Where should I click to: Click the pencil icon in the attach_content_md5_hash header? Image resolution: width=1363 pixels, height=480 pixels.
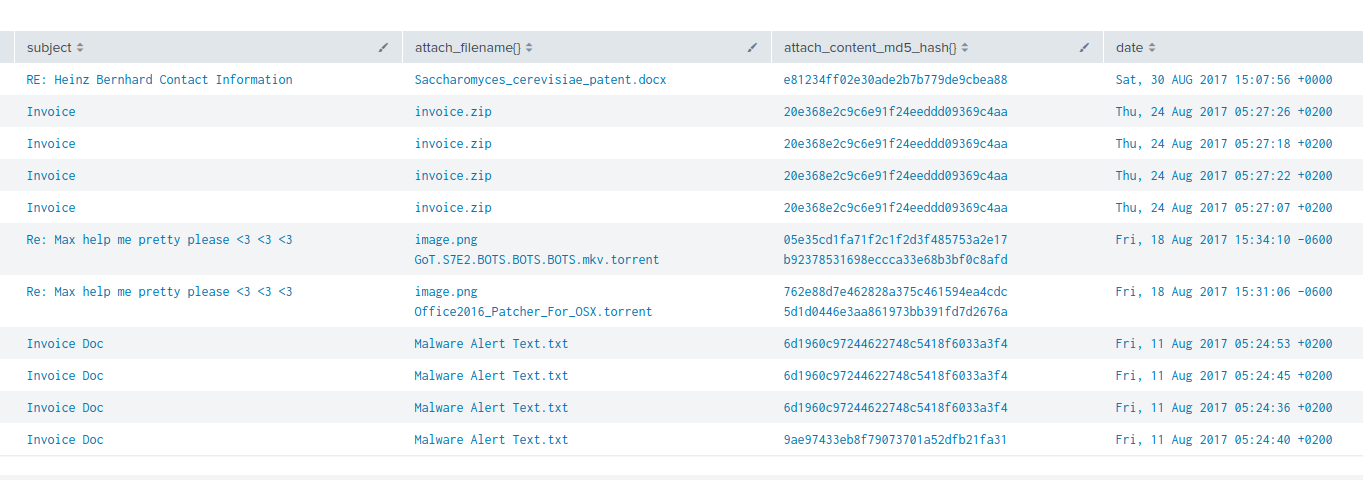[x=1084, y=48]
